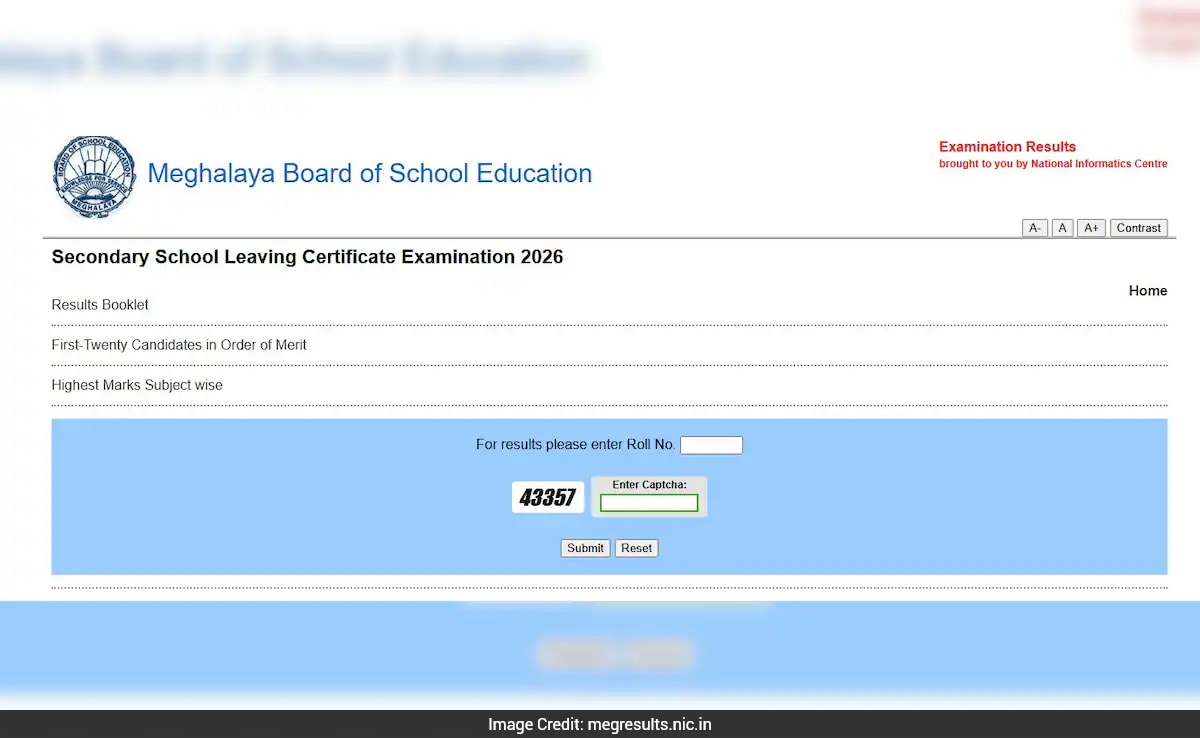Click the Secondary School Leaving Certificate Examination heading
This screenshot has width=1200, height=738.
(307, 257)
